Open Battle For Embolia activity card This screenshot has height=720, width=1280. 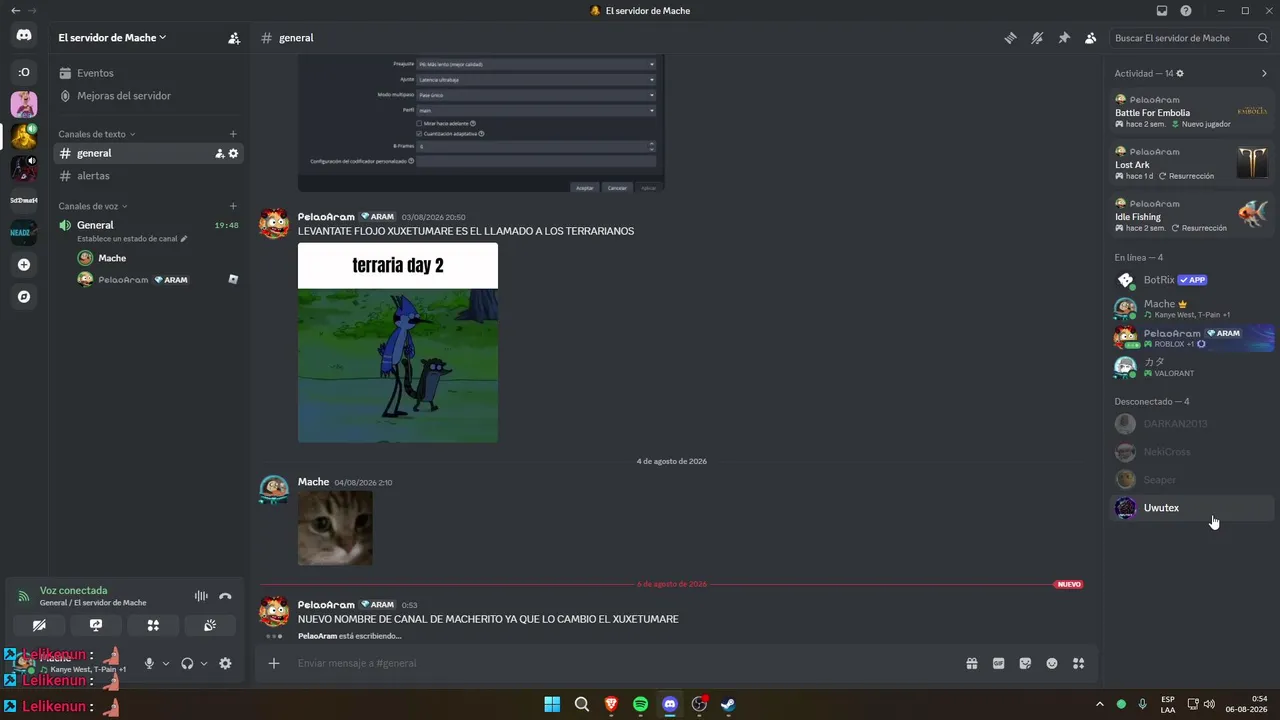[1191, 112]
